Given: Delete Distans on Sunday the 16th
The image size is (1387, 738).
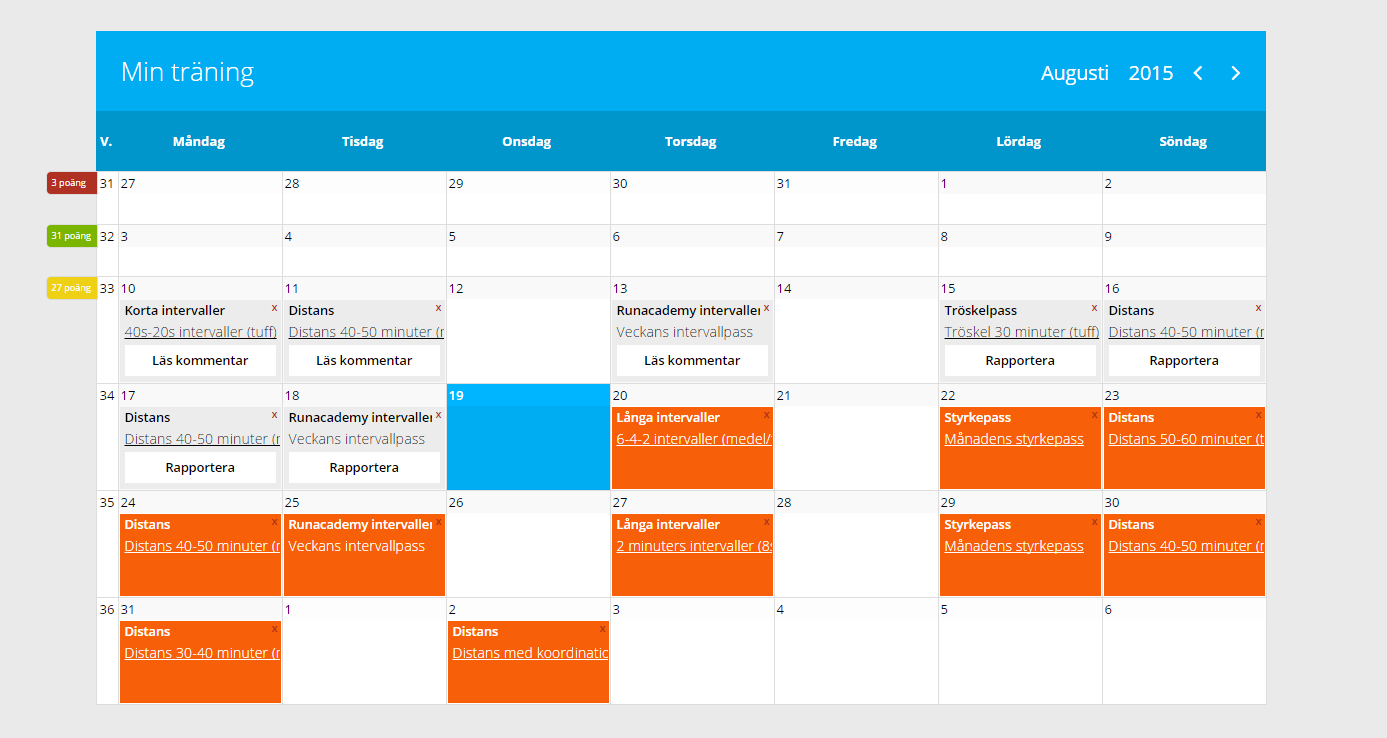Looking at the screenshot, I should point(1258,308).
